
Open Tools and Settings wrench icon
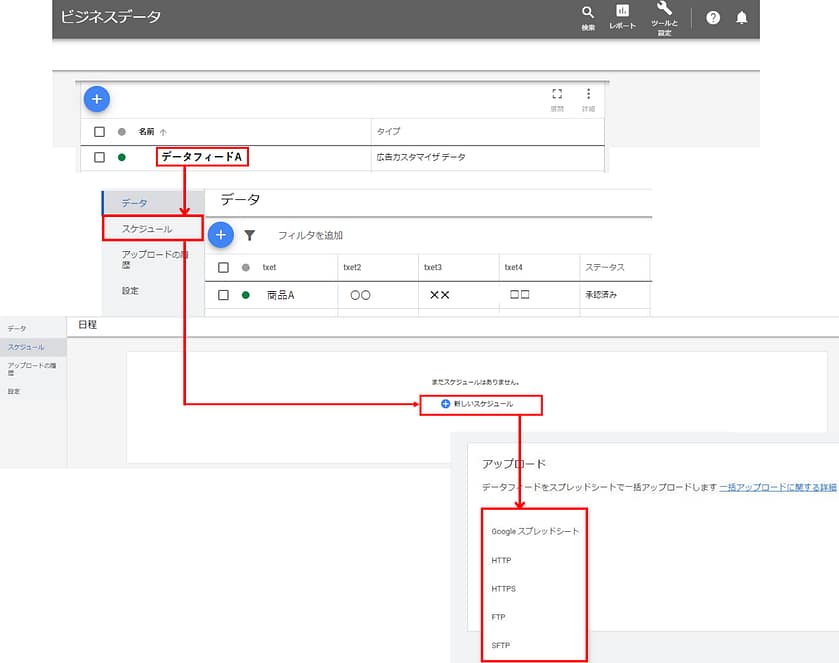coord(663,11)
